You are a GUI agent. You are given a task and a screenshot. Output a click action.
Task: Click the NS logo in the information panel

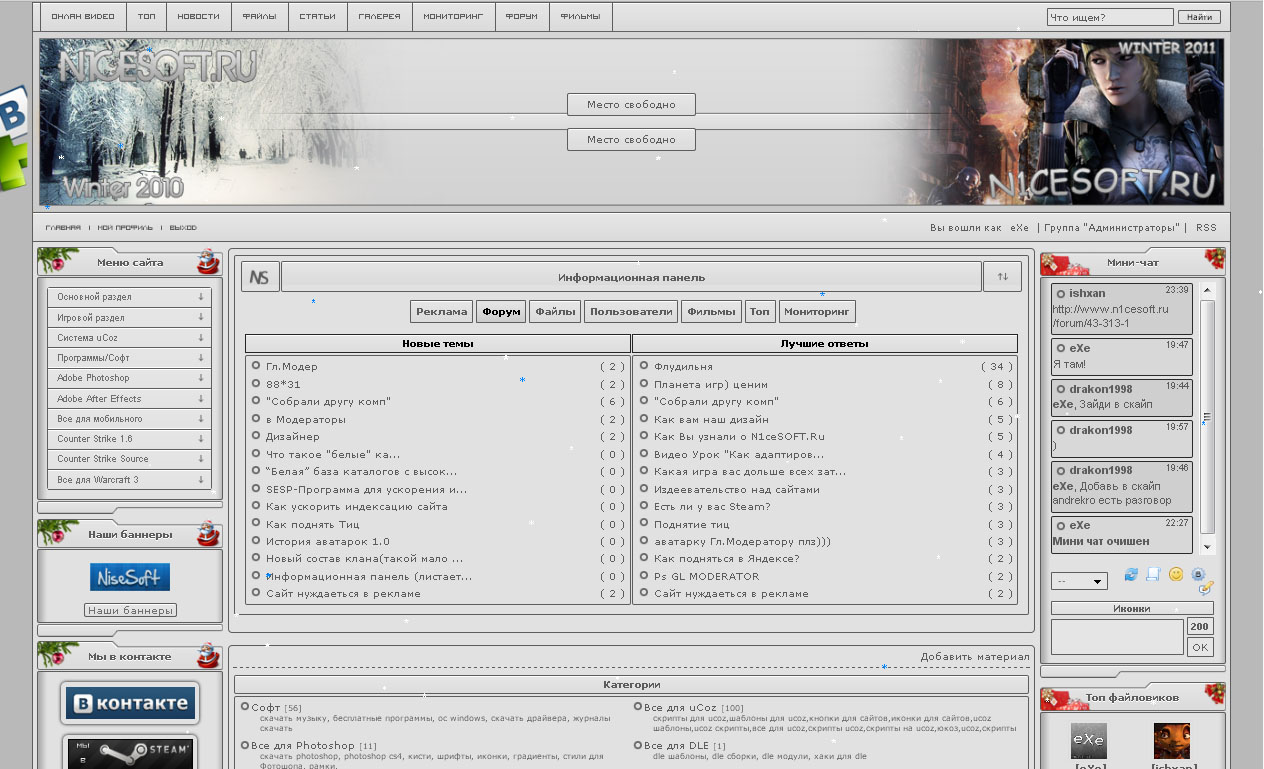(260, 277)
